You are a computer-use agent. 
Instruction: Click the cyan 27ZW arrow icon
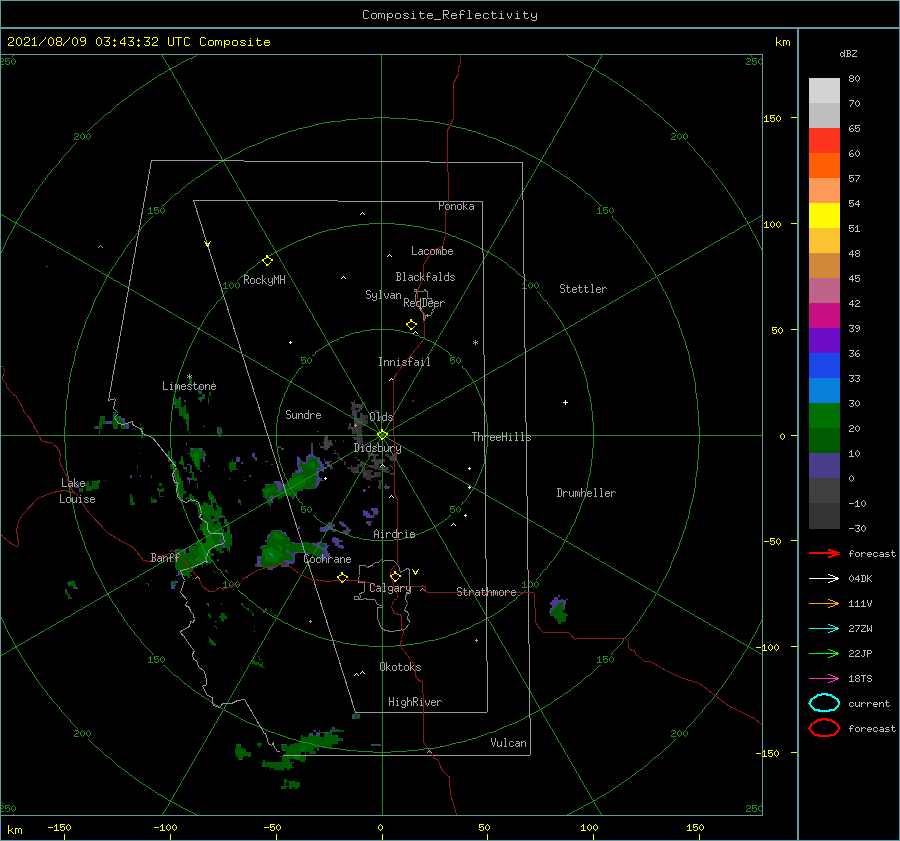(x=824, y=629)
